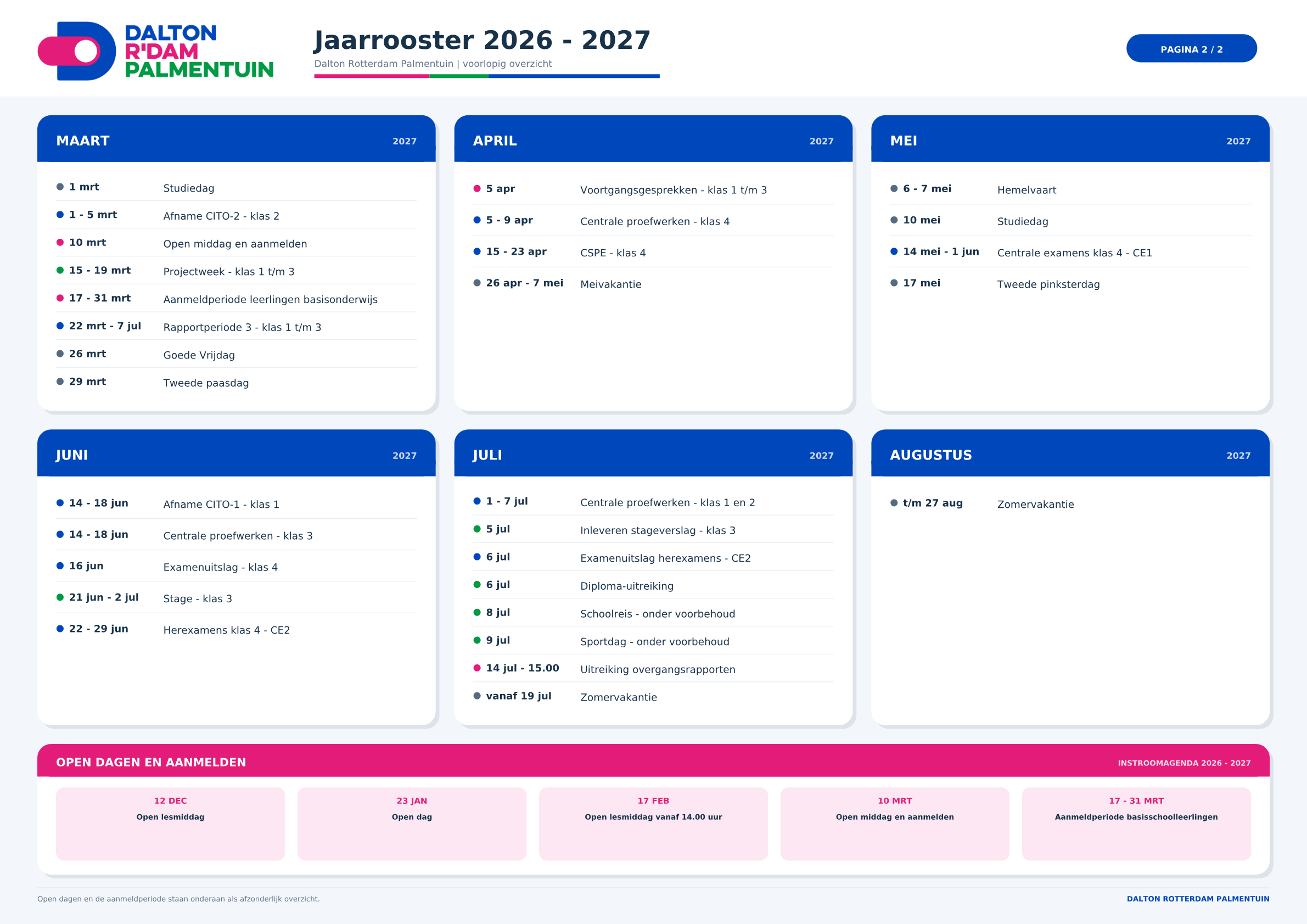
Task: Click the gray dot beside 26 mrt
Action: pos(60,354)
